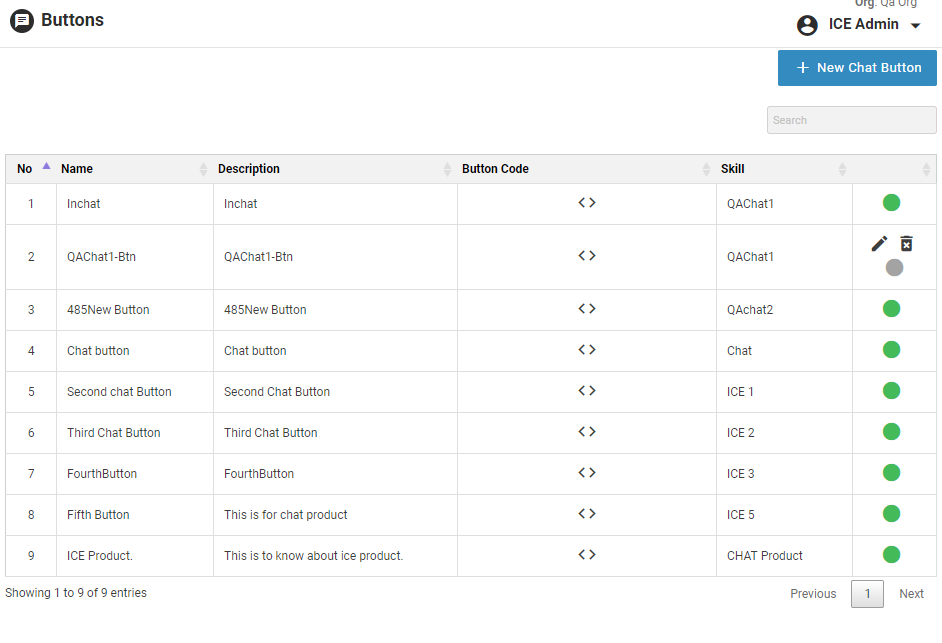Click the ICE Admin user avatar icon
Viewport: 942px width, 643px height.
click(807, 25)
